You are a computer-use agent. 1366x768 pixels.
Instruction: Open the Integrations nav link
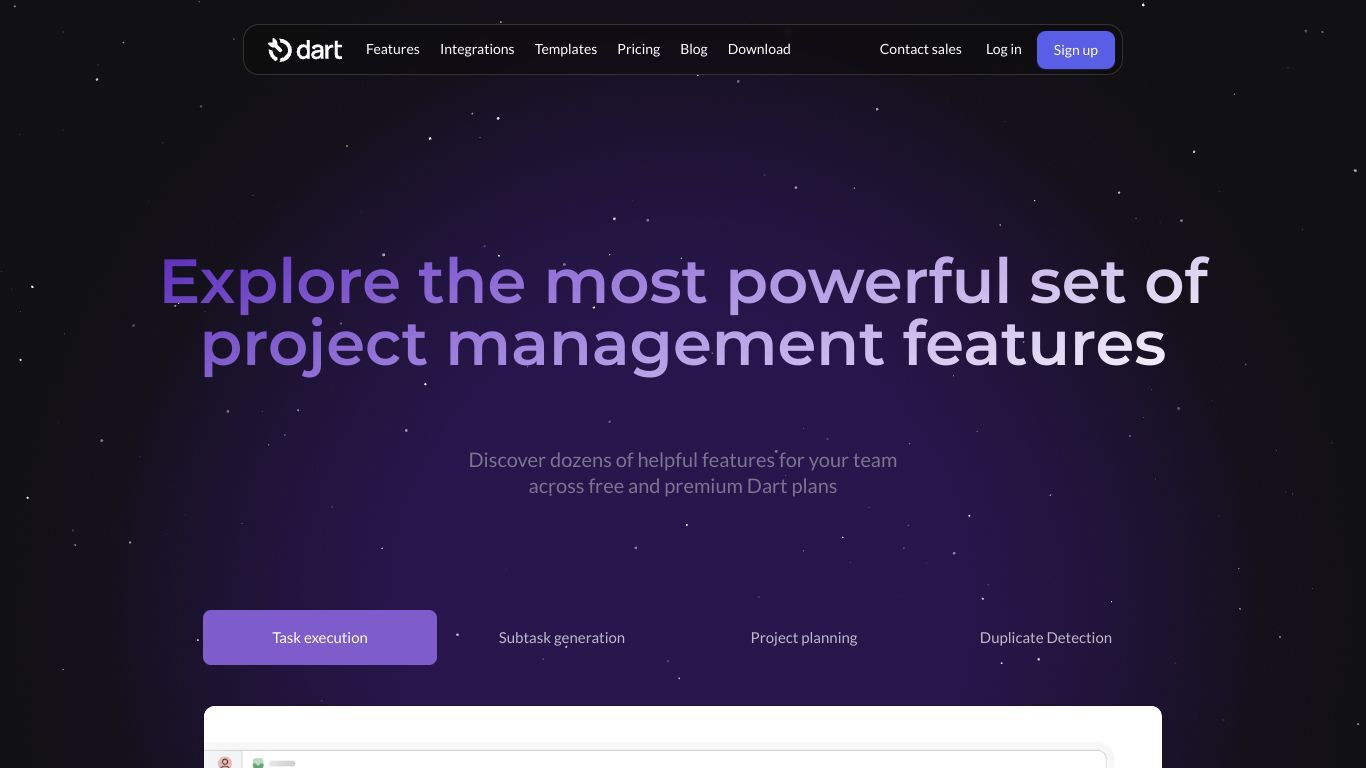(477, 49)
